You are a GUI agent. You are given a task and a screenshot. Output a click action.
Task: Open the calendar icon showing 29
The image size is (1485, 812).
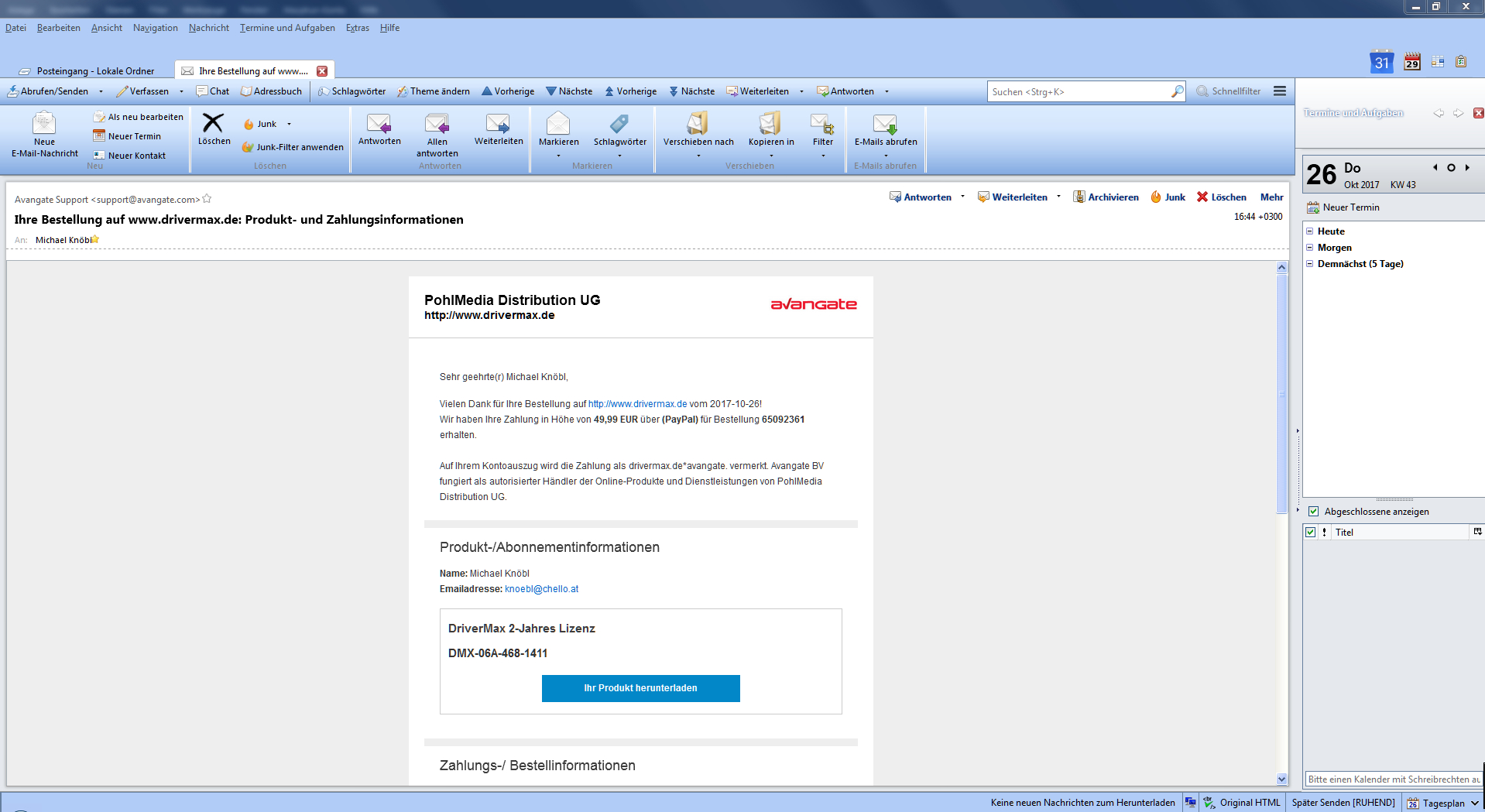point(1412,62)
